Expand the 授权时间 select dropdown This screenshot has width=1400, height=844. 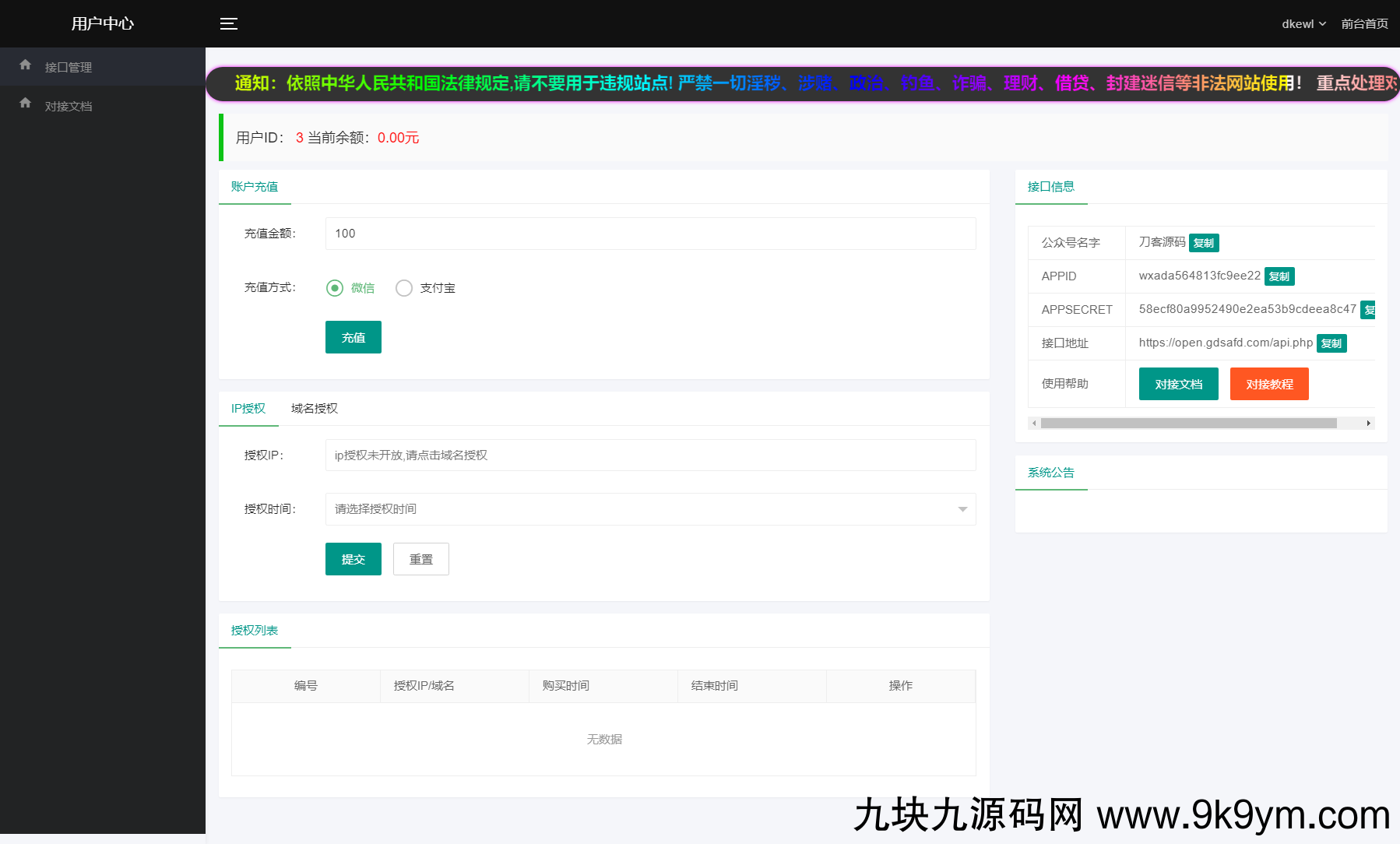click(x=649, y=509)
